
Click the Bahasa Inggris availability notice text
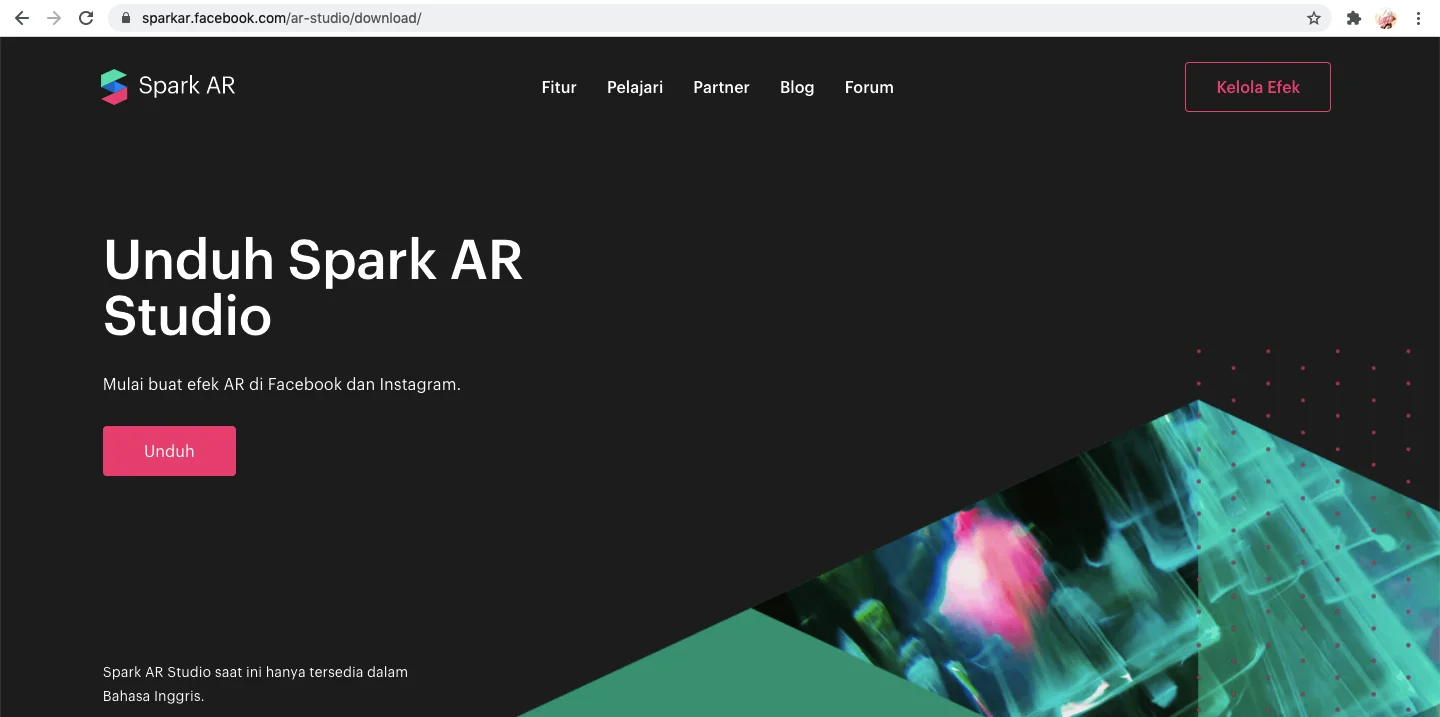click(x=255, y=684)
